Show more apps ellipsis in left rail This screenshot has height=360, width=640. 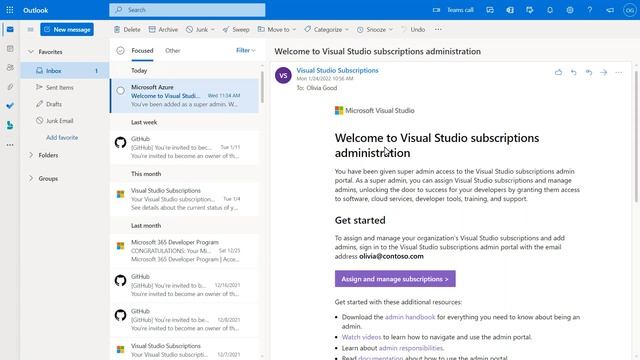coord(10,145)
